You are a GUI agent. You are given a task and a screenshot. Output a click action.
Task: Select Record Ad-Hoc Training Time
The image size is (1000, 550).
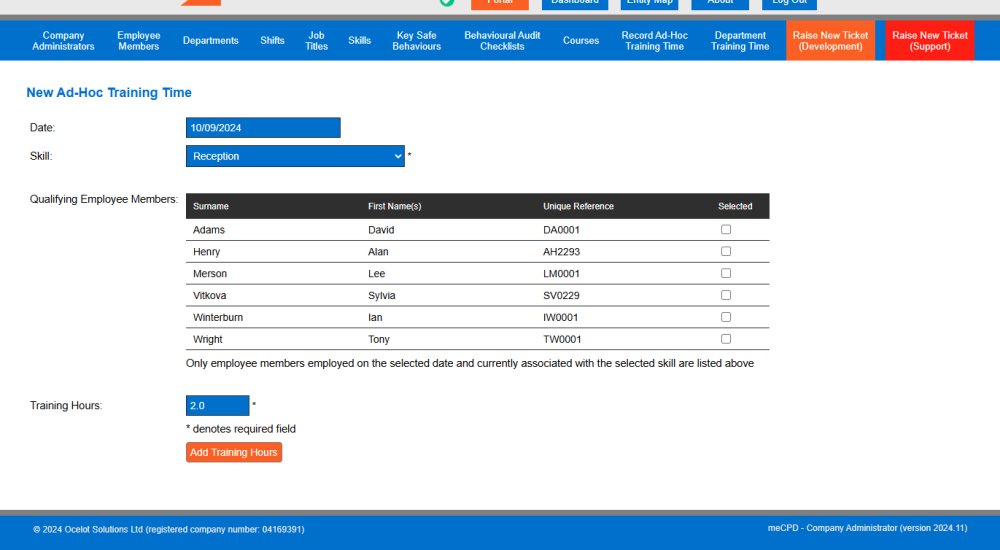pyautogui.click(x=654, y=41)
